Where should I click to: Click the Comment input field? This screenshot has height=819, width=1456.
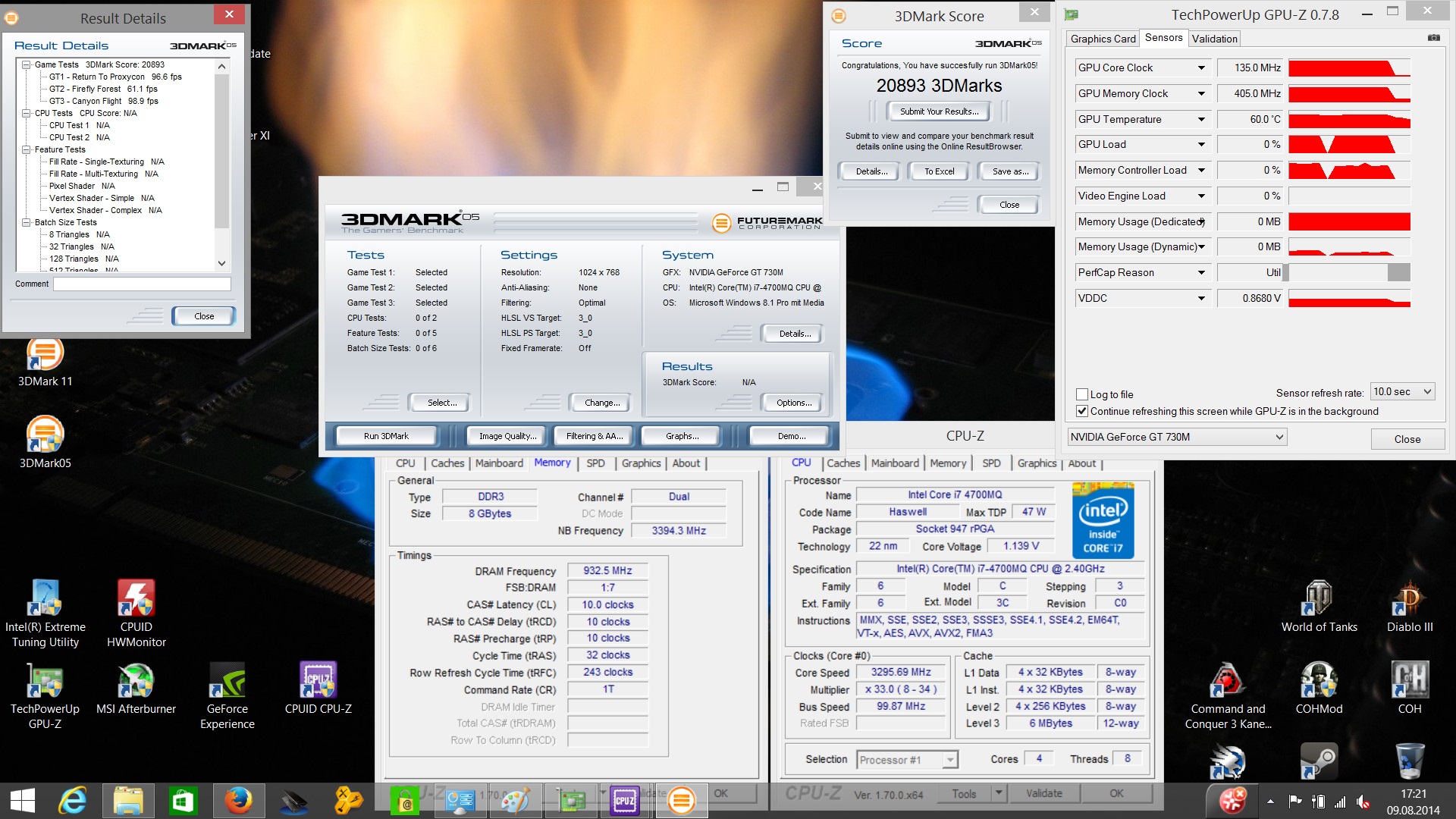[142, 284]
